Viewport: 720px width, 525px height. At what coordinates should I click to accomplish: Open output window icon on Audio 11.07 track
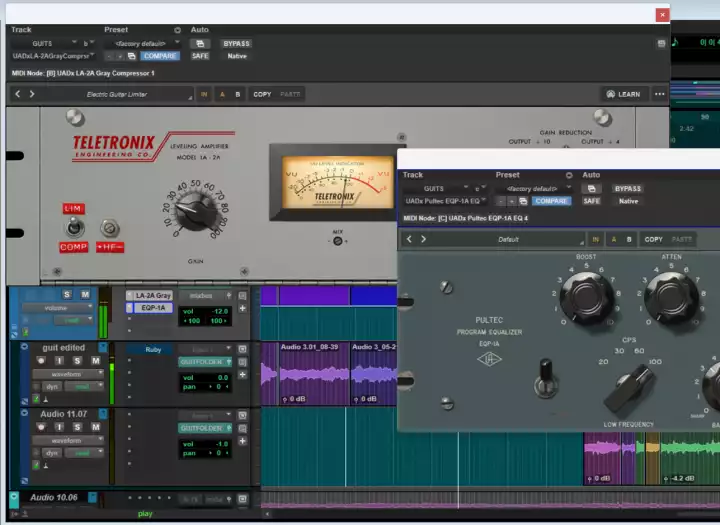[x=242, y=415]
